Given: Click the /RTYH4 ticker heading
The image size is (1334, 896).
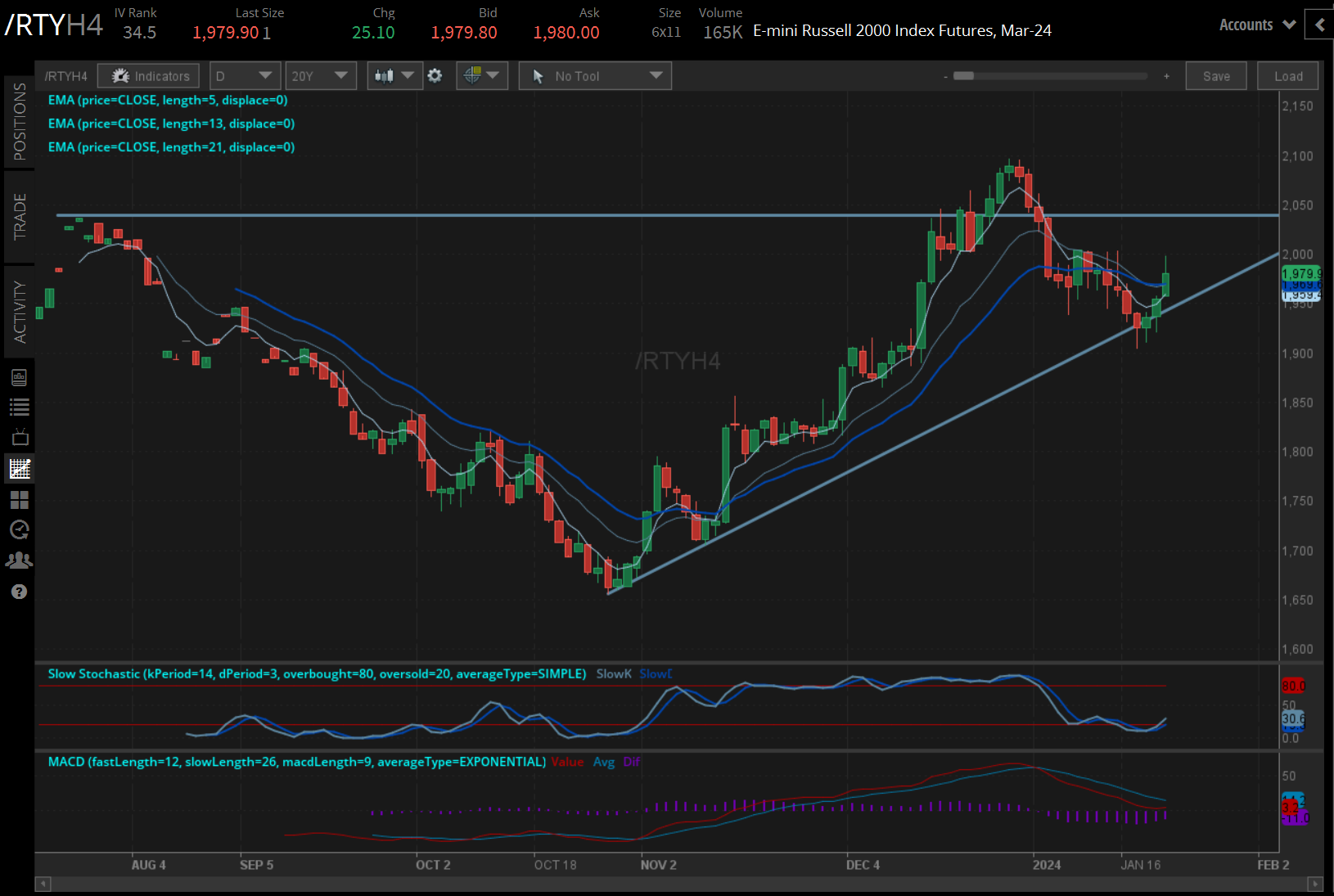Looking at the screenshot, I should pos(54,25).
